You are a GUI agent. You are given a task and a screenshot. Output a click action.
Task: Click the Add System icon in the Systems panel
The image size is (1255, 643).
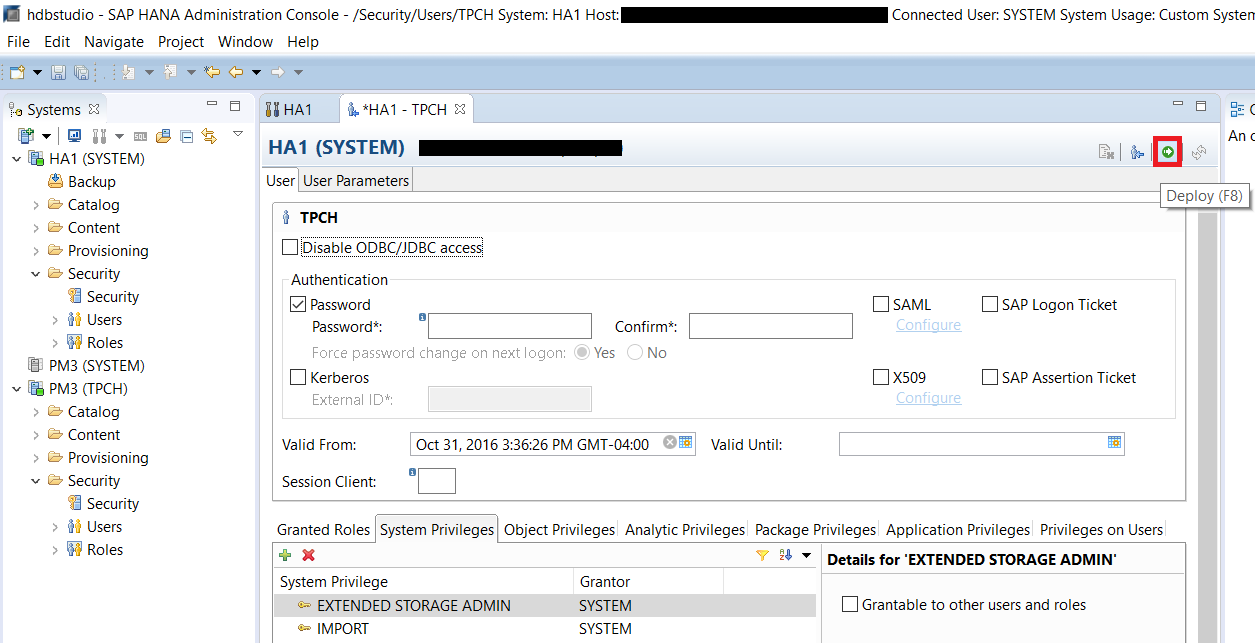27,136
